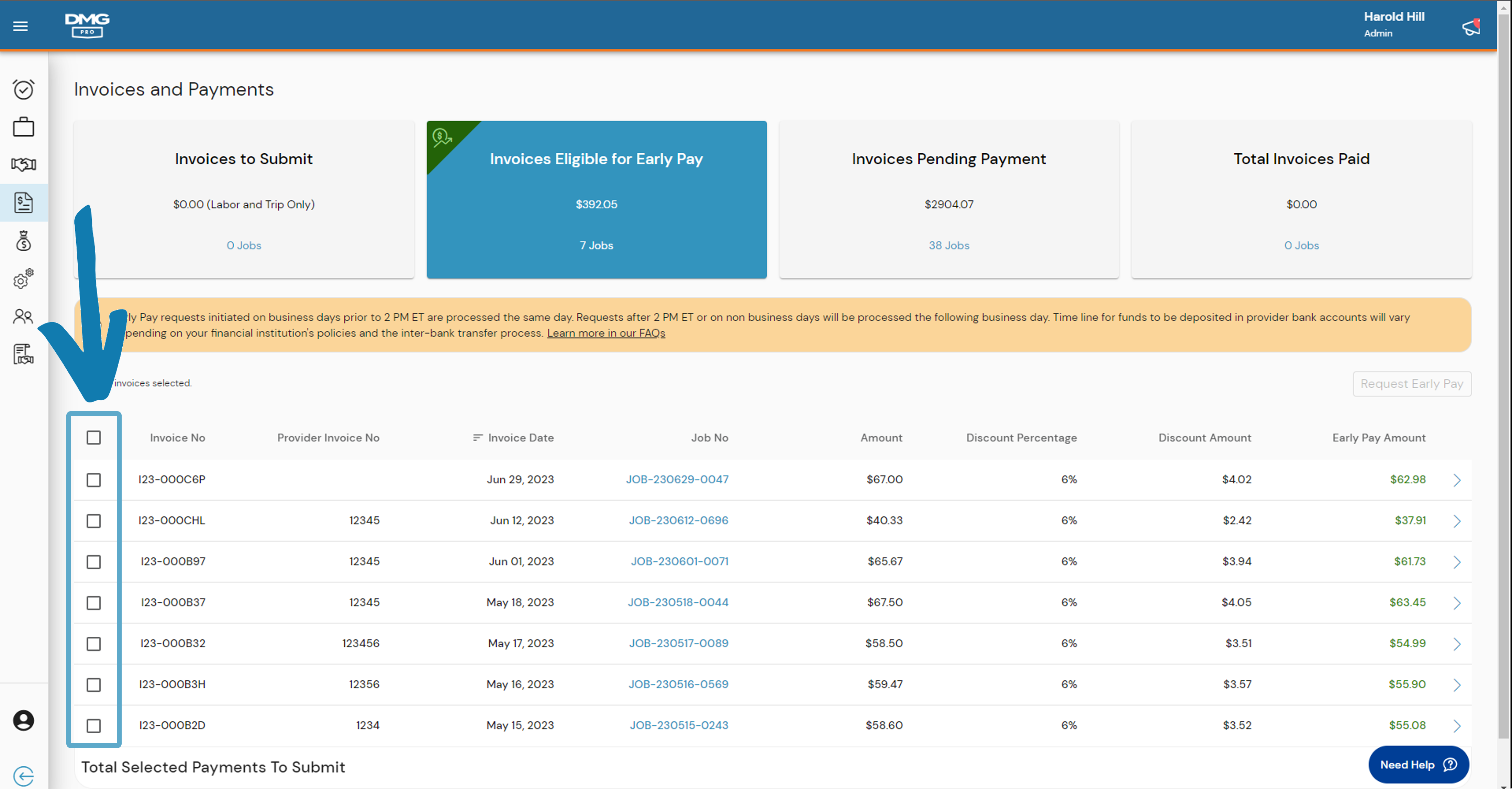The image size is (1512, 789).
Task: Click the Need Help button
Action: click(x=1418, y=764)
